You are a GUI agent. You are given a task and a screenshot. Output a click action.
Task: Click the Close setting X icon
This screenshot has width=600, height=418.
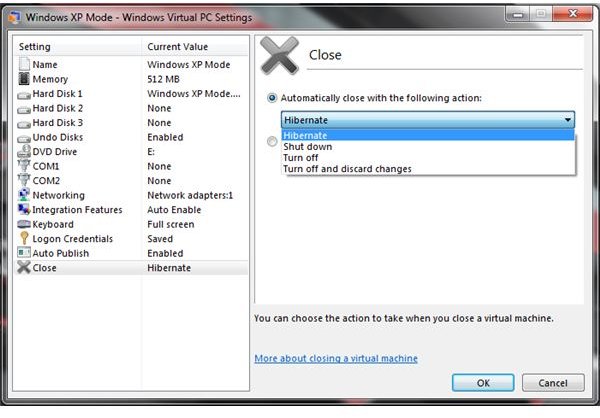(x=24, y=267)
